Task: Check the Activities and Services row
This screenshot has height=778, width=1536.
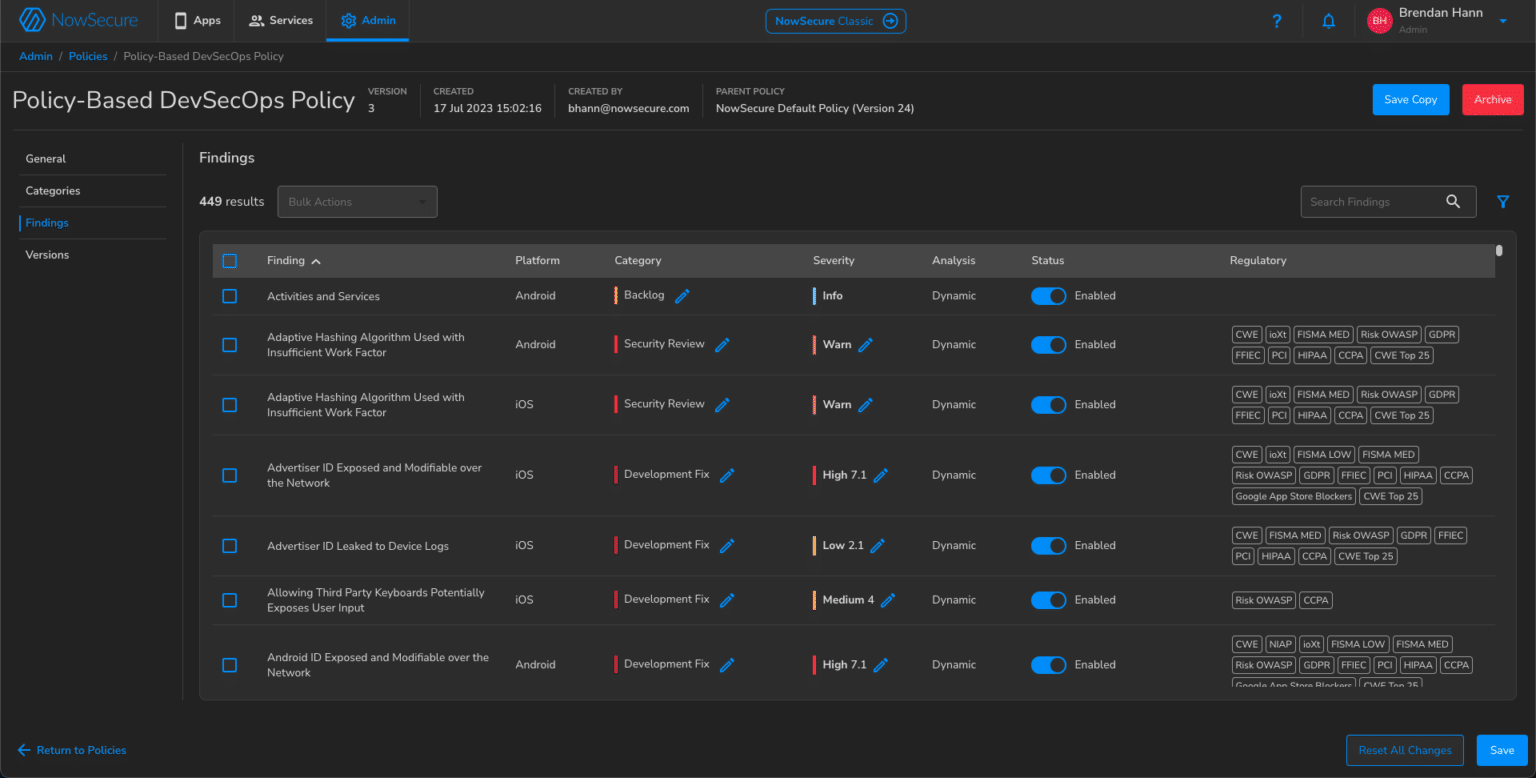Action: point(229,296)
